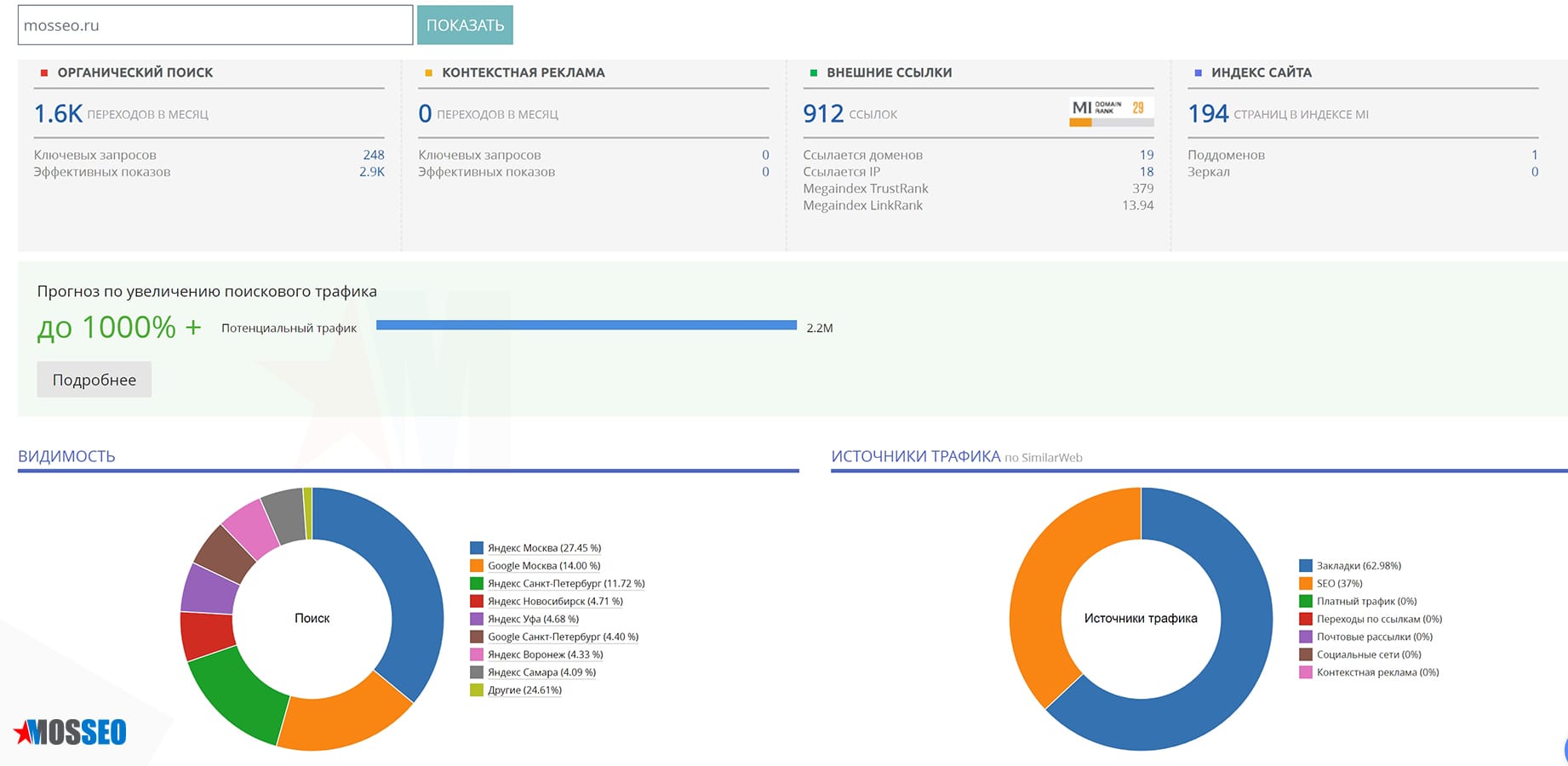Click the Поддоменов value 1

(x=1535, y=155)
